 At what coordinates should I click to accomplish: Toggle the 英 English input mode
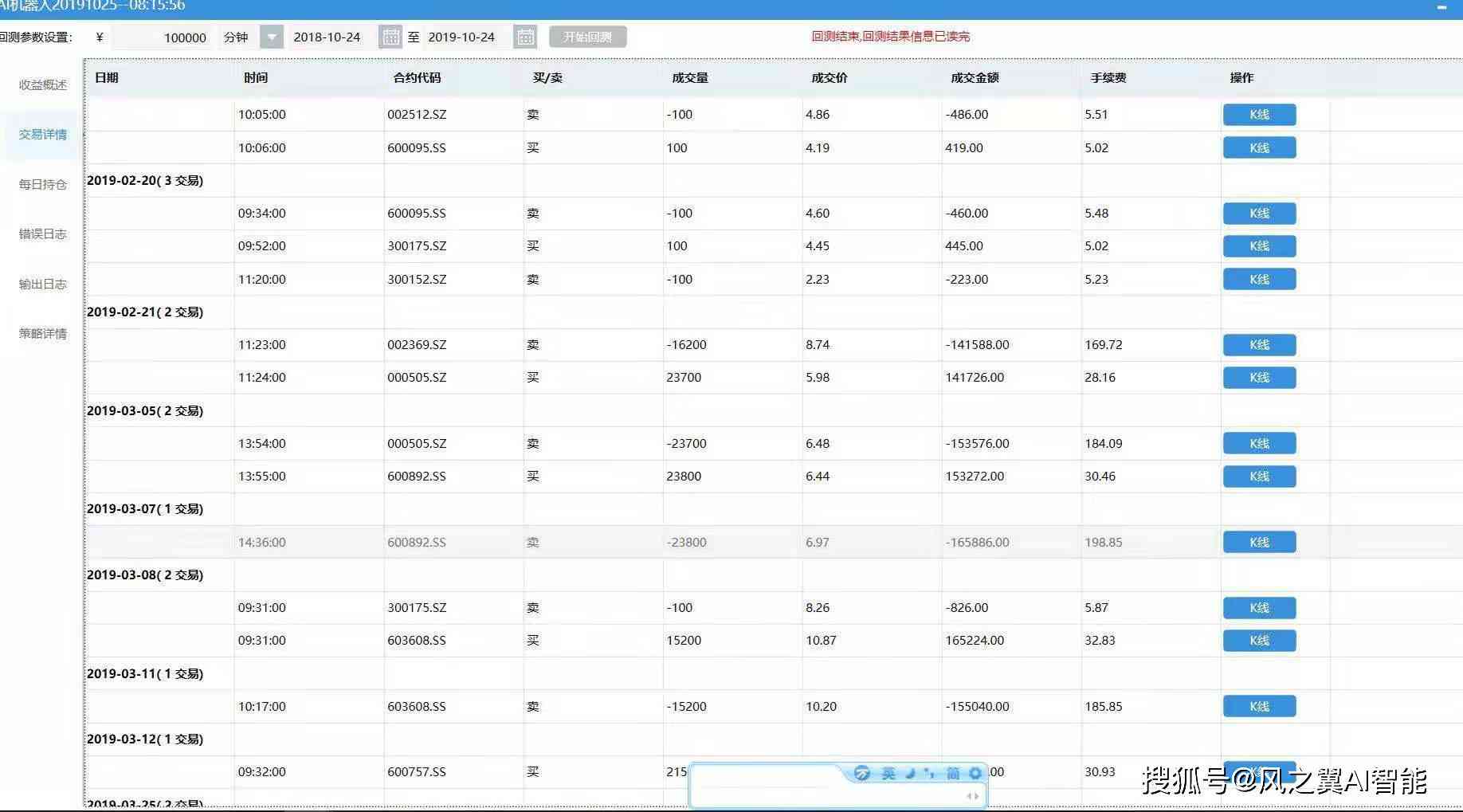[888, 773]
